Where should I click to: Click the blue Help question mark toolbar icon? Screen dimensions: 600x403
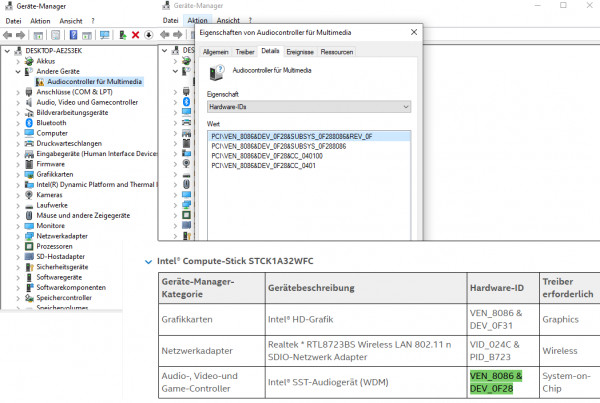[x=73, y=35]
